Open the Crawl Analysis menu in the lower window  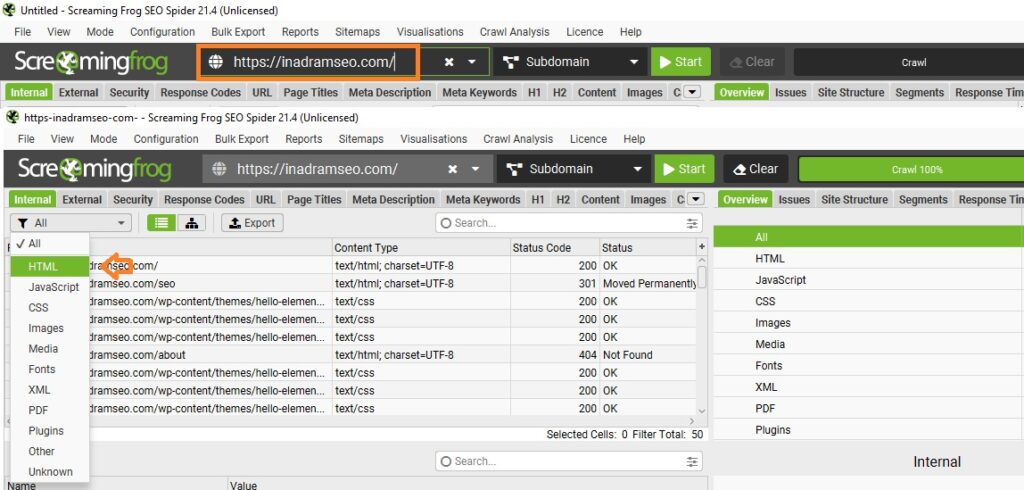(518, 139)
